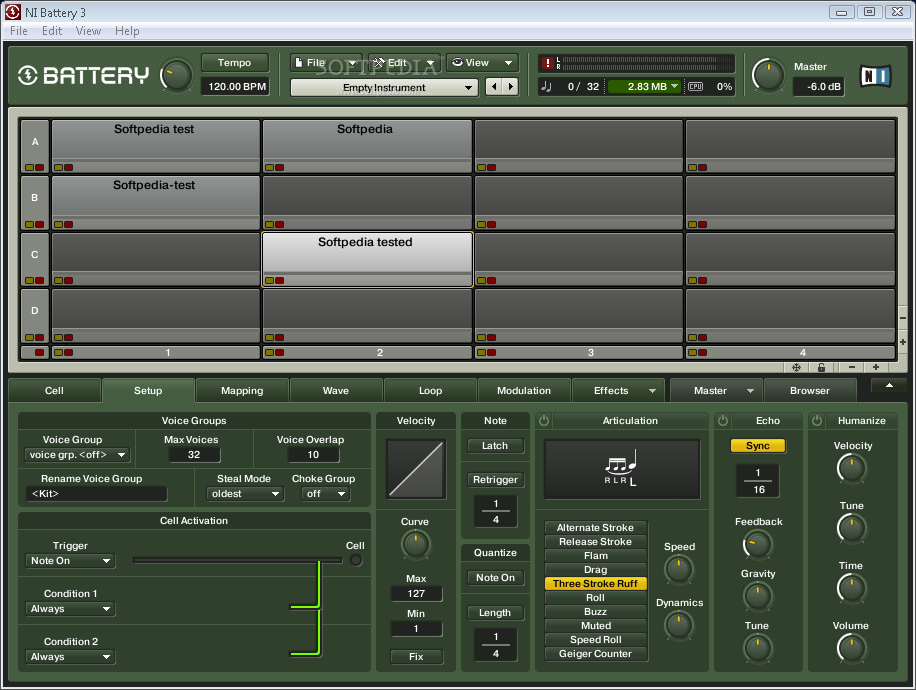Click the Three Stroke Ruff notation display
916x690 pixels.
(622, 469)
